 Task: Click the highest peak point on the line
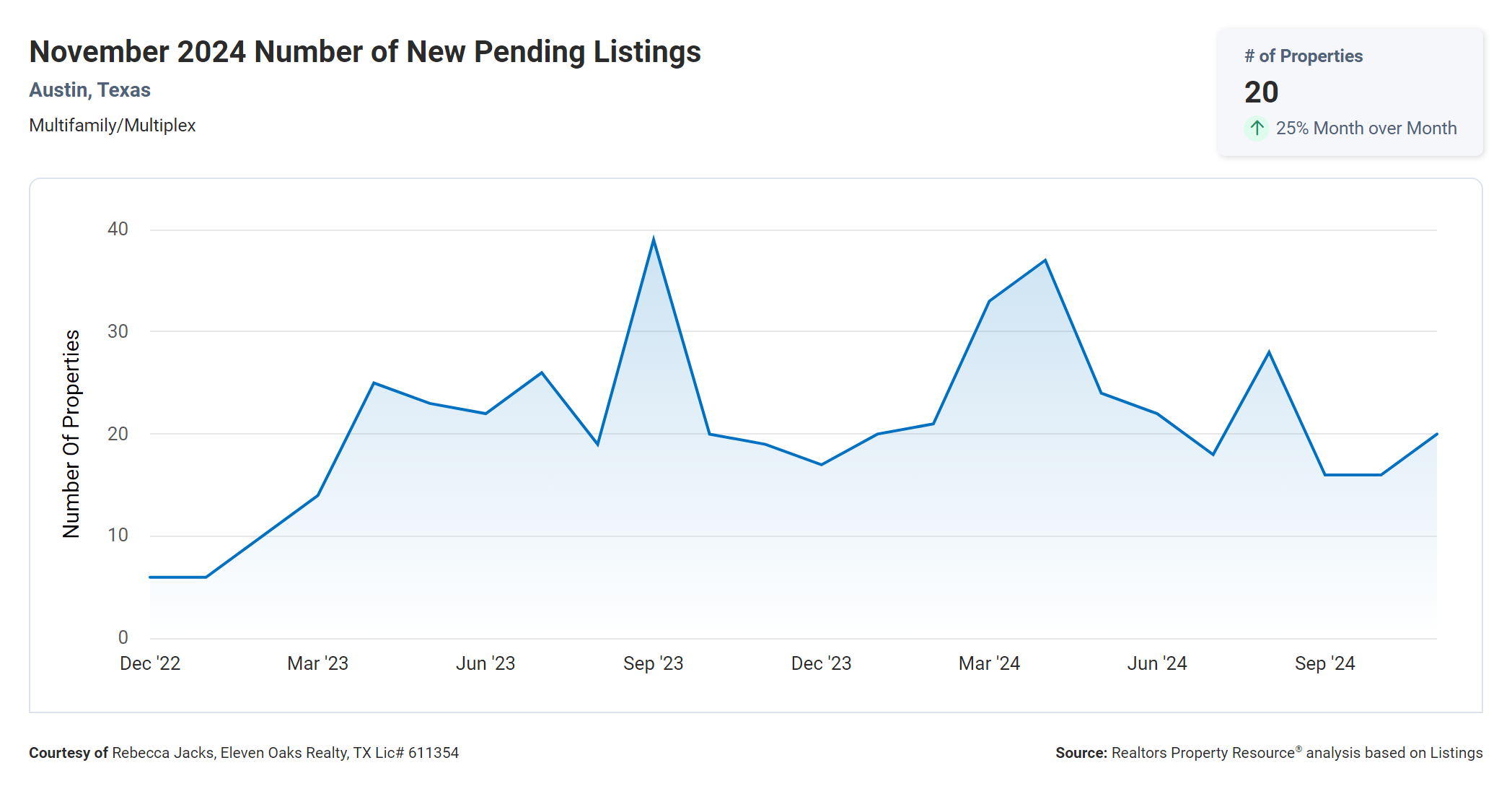[654, 240]
